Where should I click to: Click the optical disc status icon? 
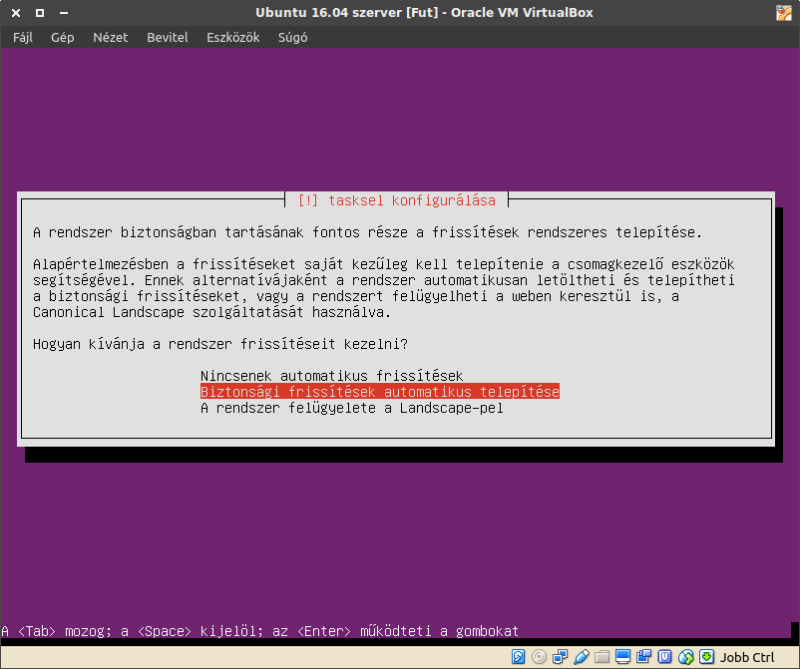tap(539, 656)
